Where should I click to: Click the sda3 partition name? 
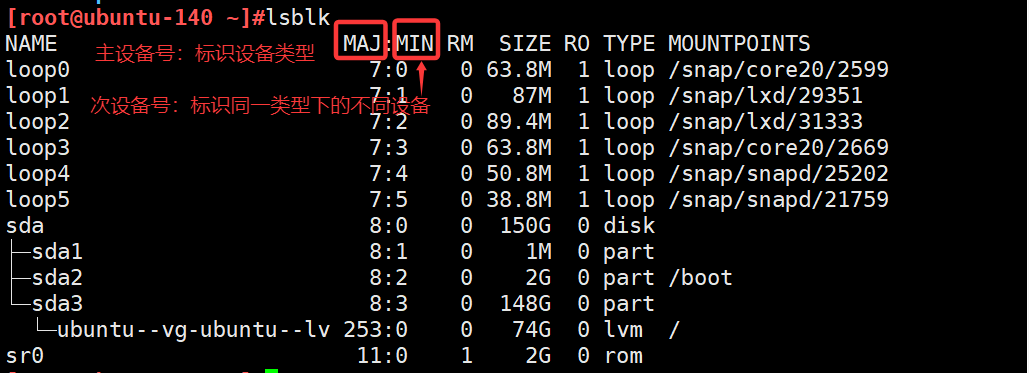point(57,303)
